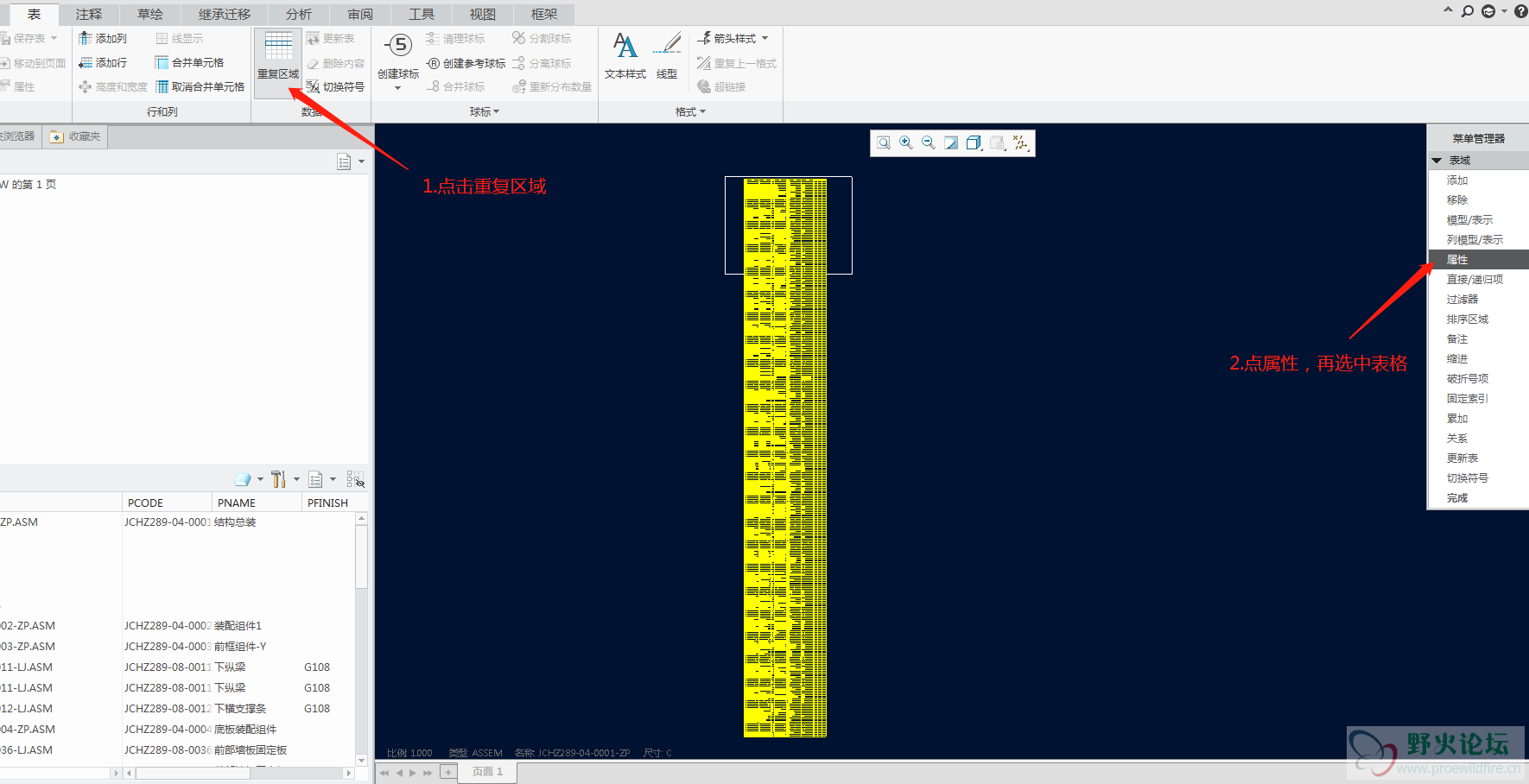Switch to the 表 ribbon tab

click(x=34, y=14)
